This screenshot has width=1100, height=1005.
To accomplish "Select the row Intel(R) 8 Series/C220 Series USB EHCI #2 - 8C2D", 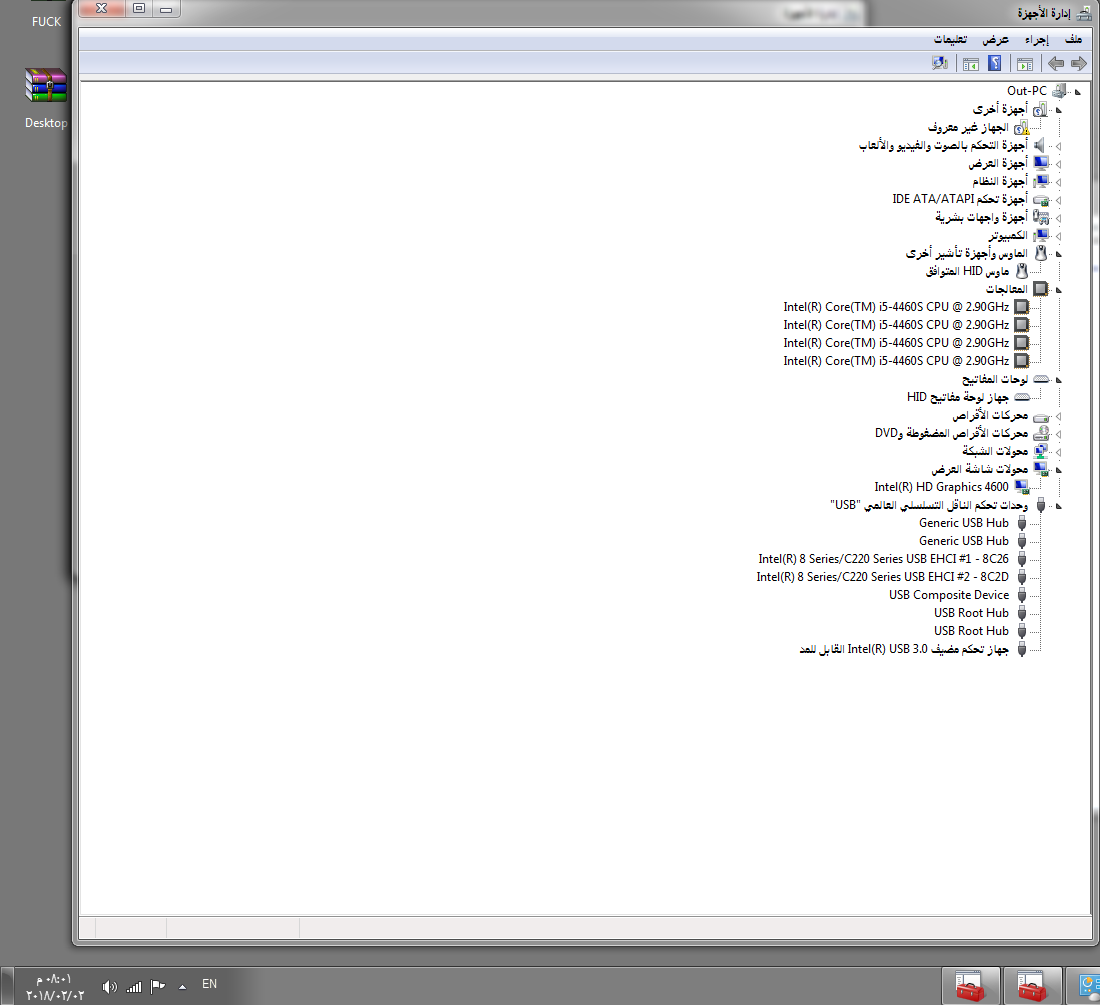I will coord(883,576).
